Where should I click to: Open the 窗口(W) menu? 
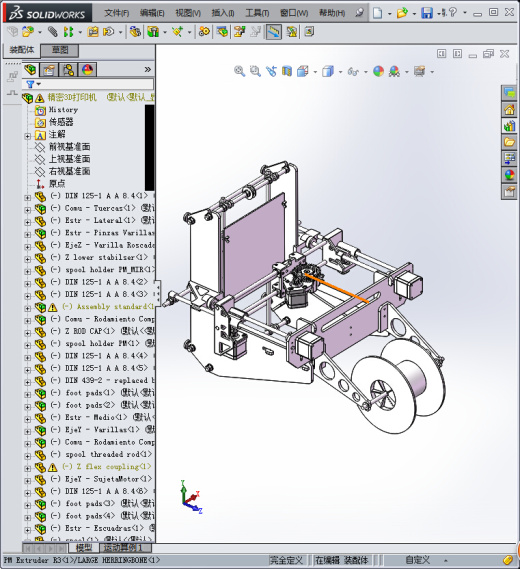(x=294, y=13)
